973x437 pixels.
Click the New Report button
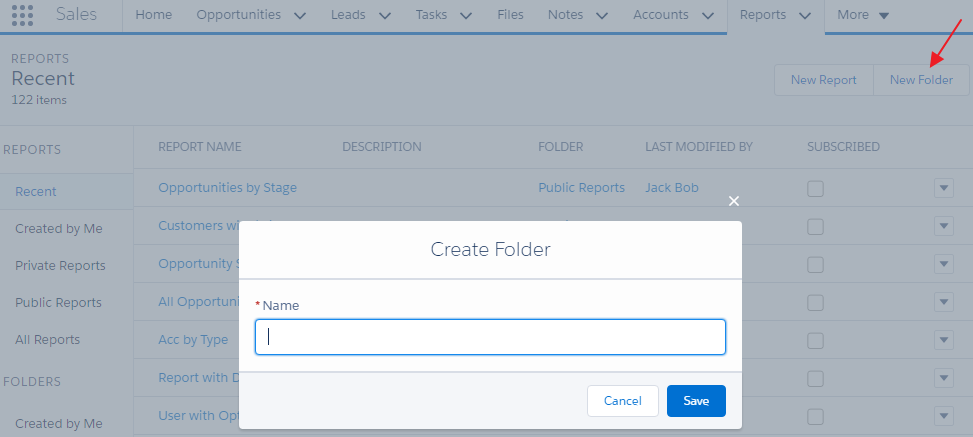point(823,80)
